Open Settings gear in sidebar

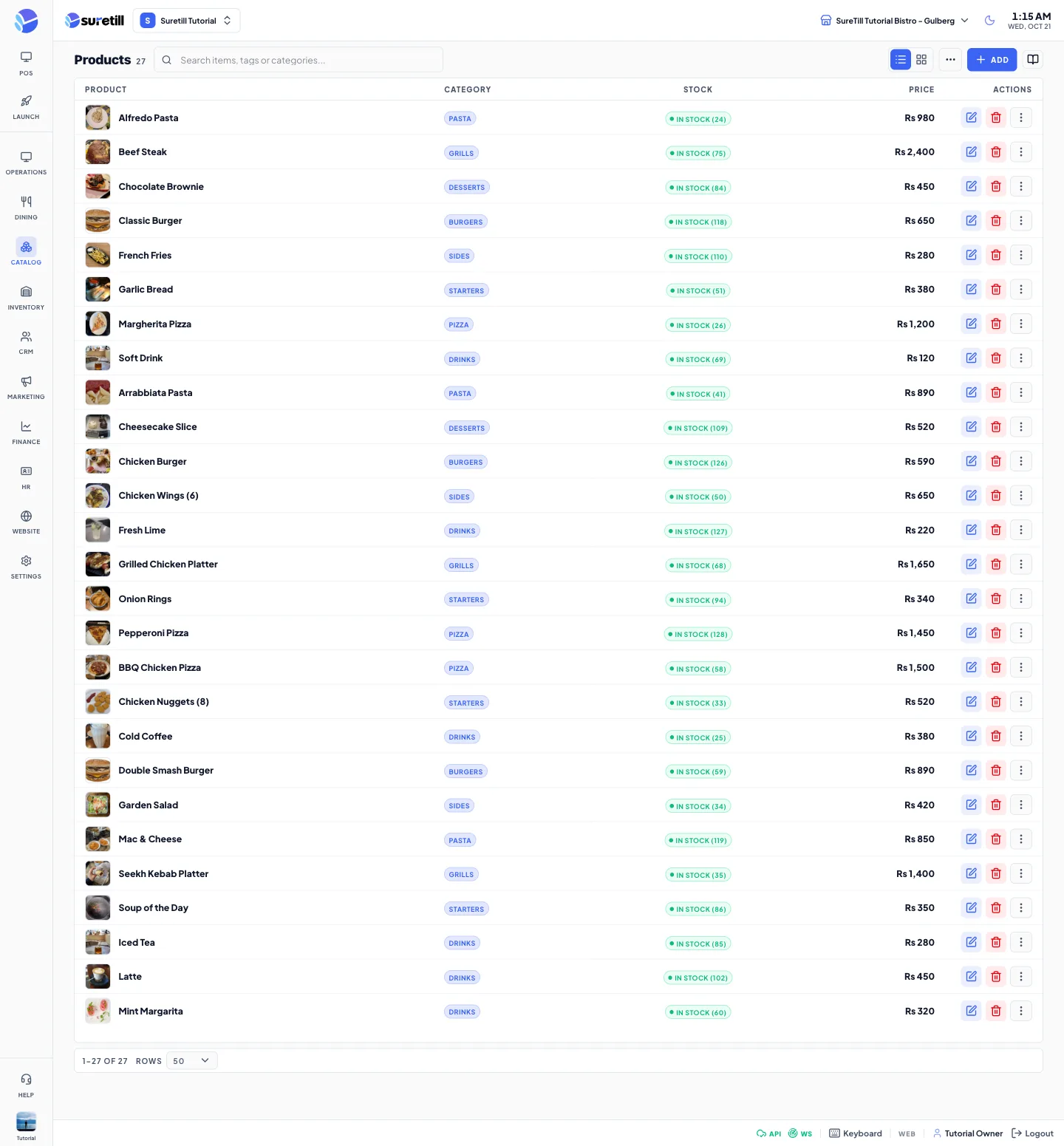pyautogui.click(x=26, y=567)
